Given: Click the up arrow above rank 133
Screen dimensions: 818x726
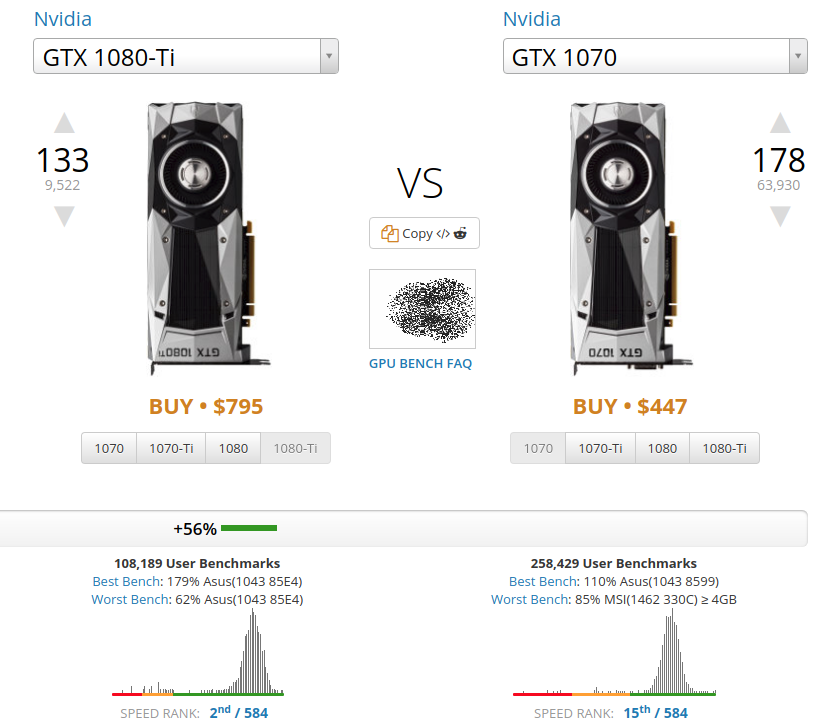Looking at the screenshot, I should 64,123.
